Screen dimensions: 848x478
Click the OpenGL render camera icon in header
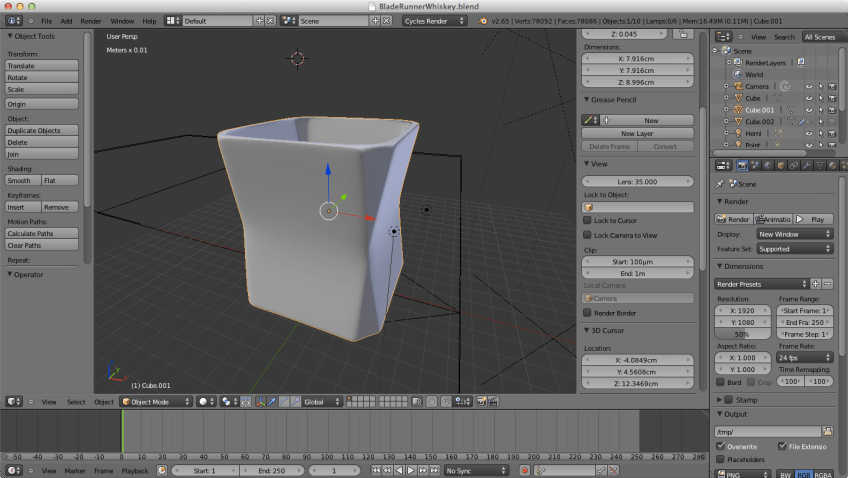(x=482, y=401)
